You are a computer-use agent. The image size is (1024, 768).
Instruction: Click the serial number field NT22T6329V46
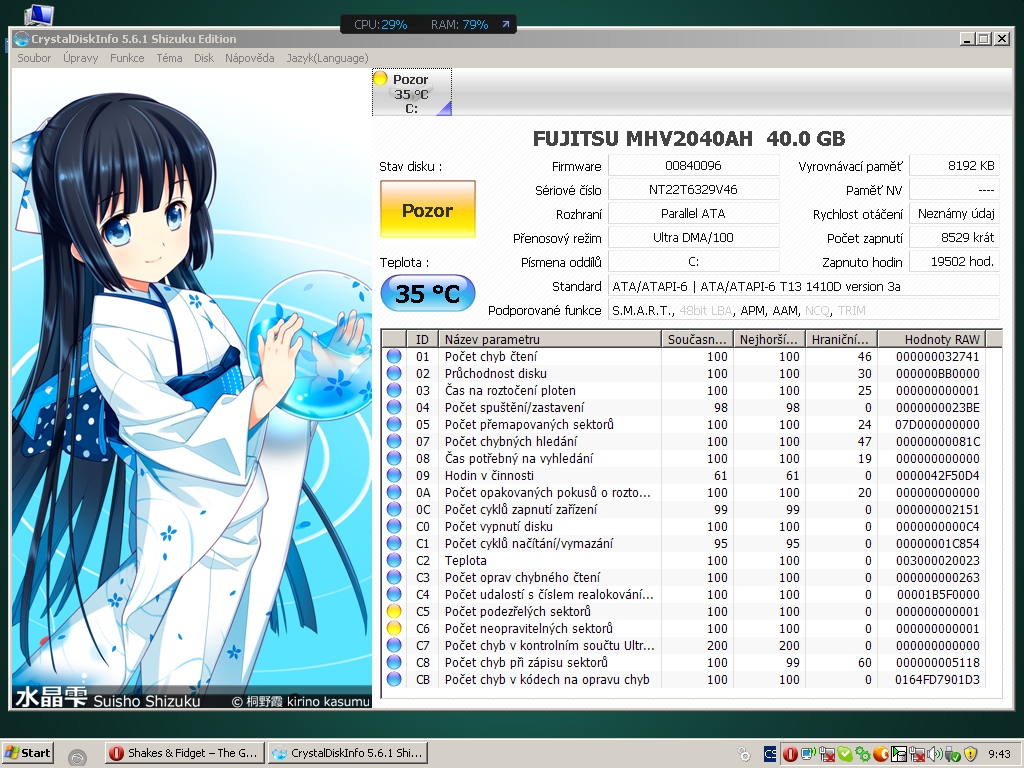[694, 189]
